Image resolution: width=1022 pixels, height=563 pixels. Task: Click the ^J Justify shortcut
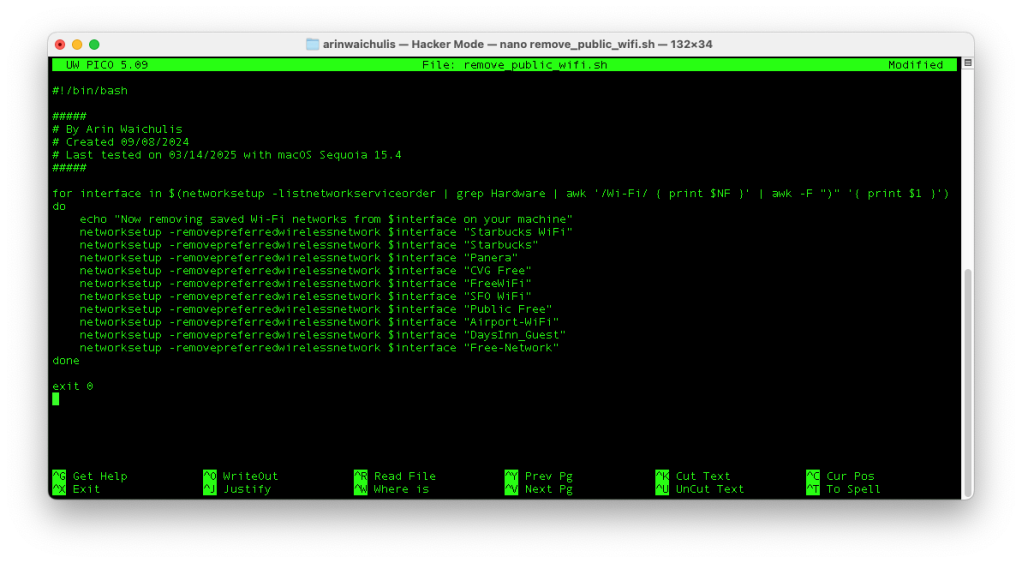tap(240, 489)
